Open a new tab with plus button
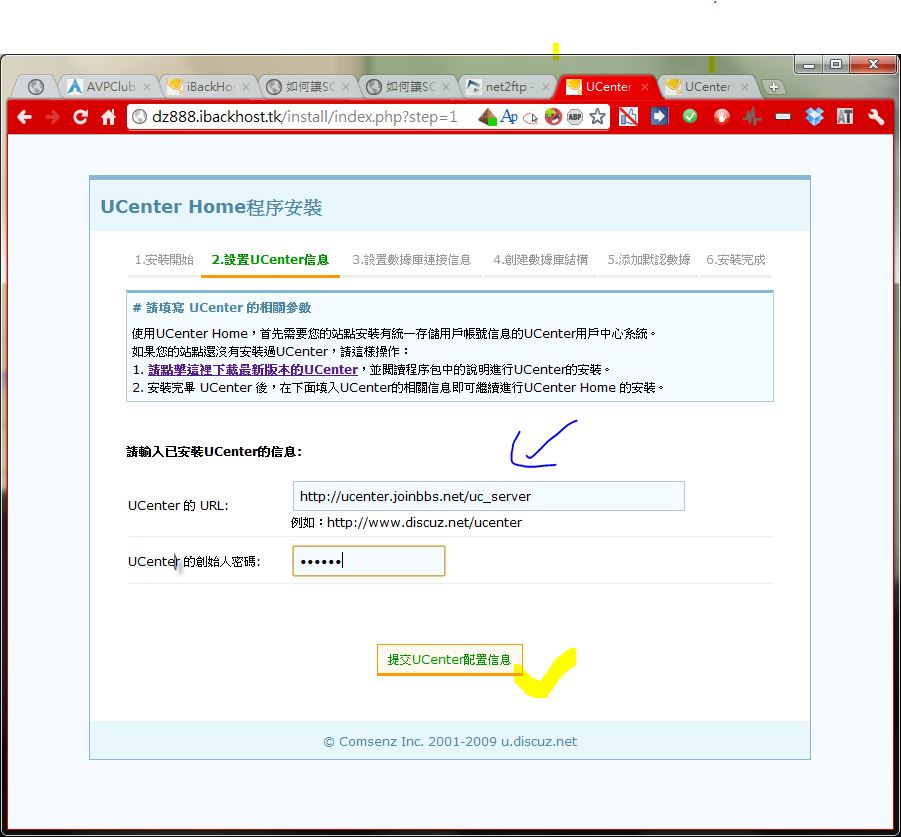Image resolution: width=901 pixels, height=837 pixels. (x=773, y=87)
